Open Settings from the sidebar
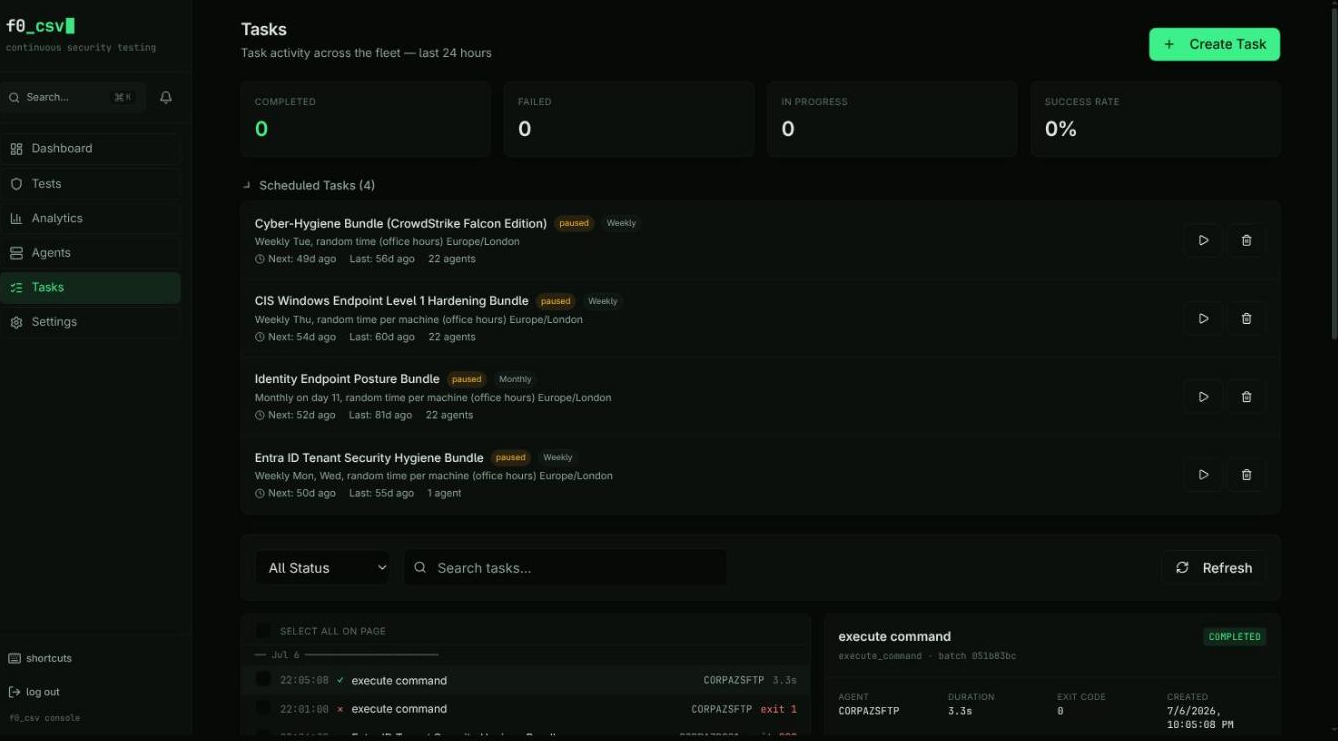 pyautogui.click(x=90, y=322)
